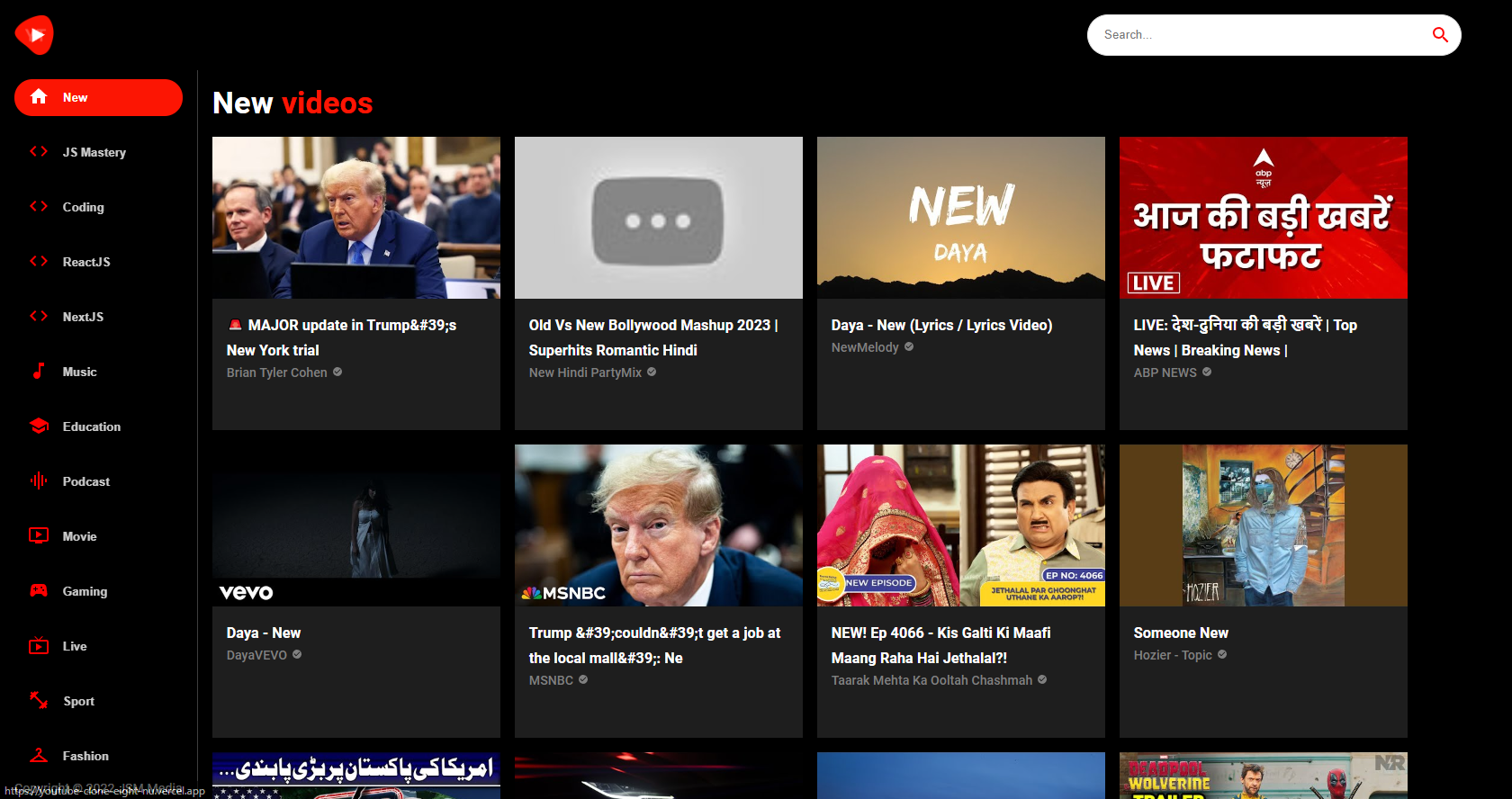Click the Podcast waveform icon

[39, 481]
